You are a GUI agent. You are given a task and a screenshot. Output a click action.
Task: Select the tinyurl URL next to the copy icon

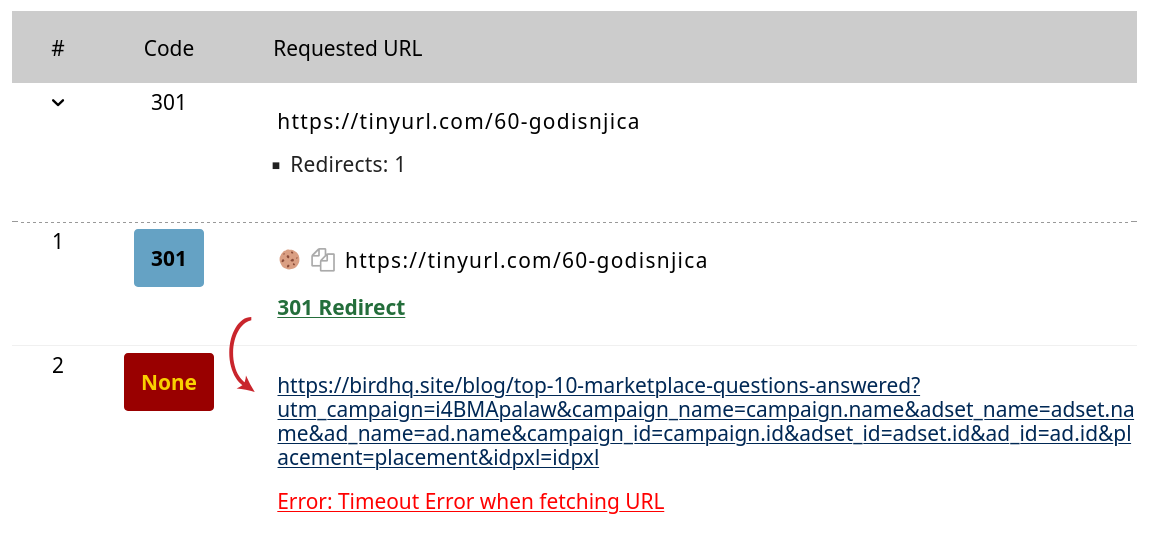526,260
